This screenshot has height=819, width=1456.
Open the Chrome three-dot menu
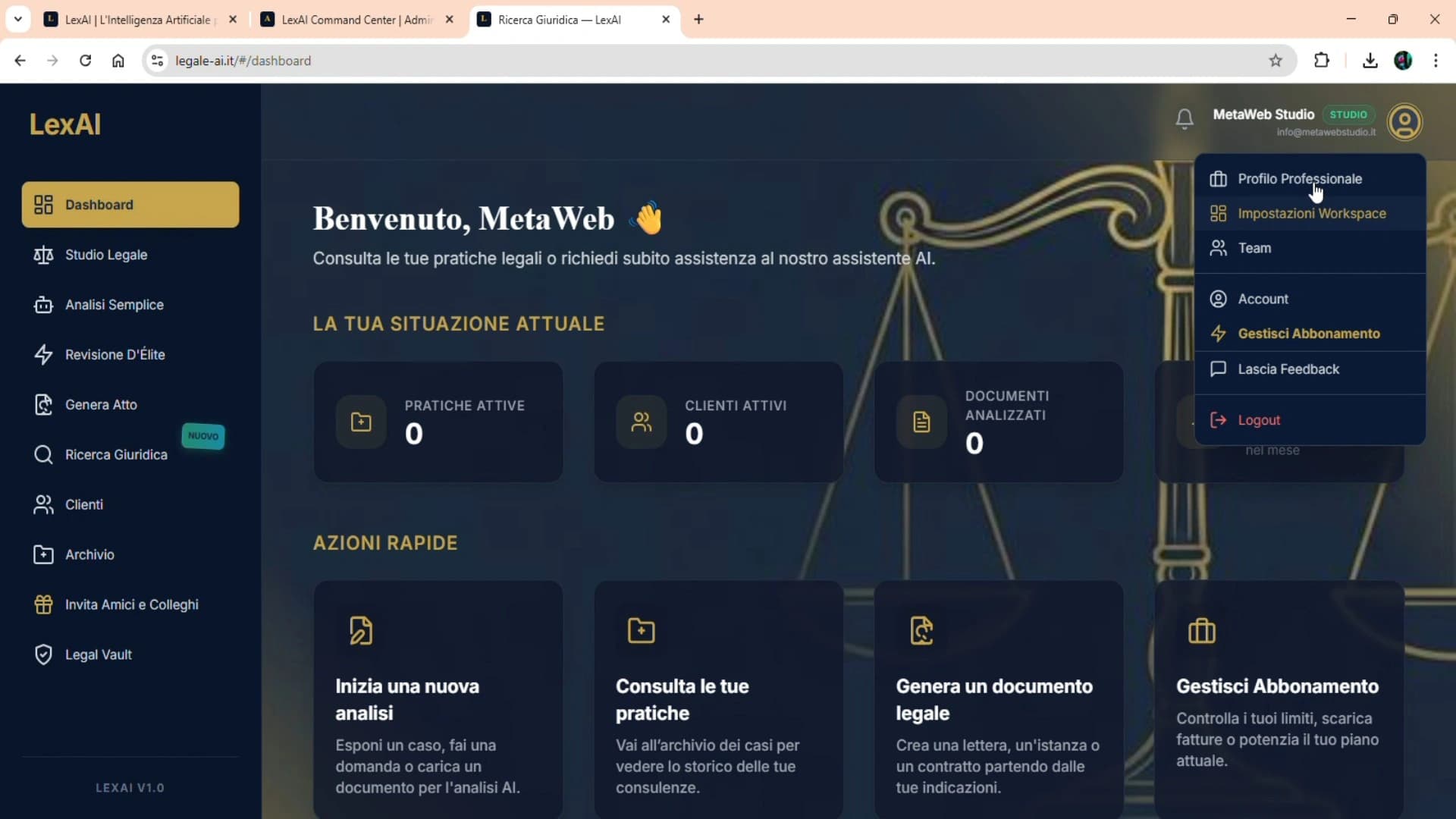point(1436,61)
